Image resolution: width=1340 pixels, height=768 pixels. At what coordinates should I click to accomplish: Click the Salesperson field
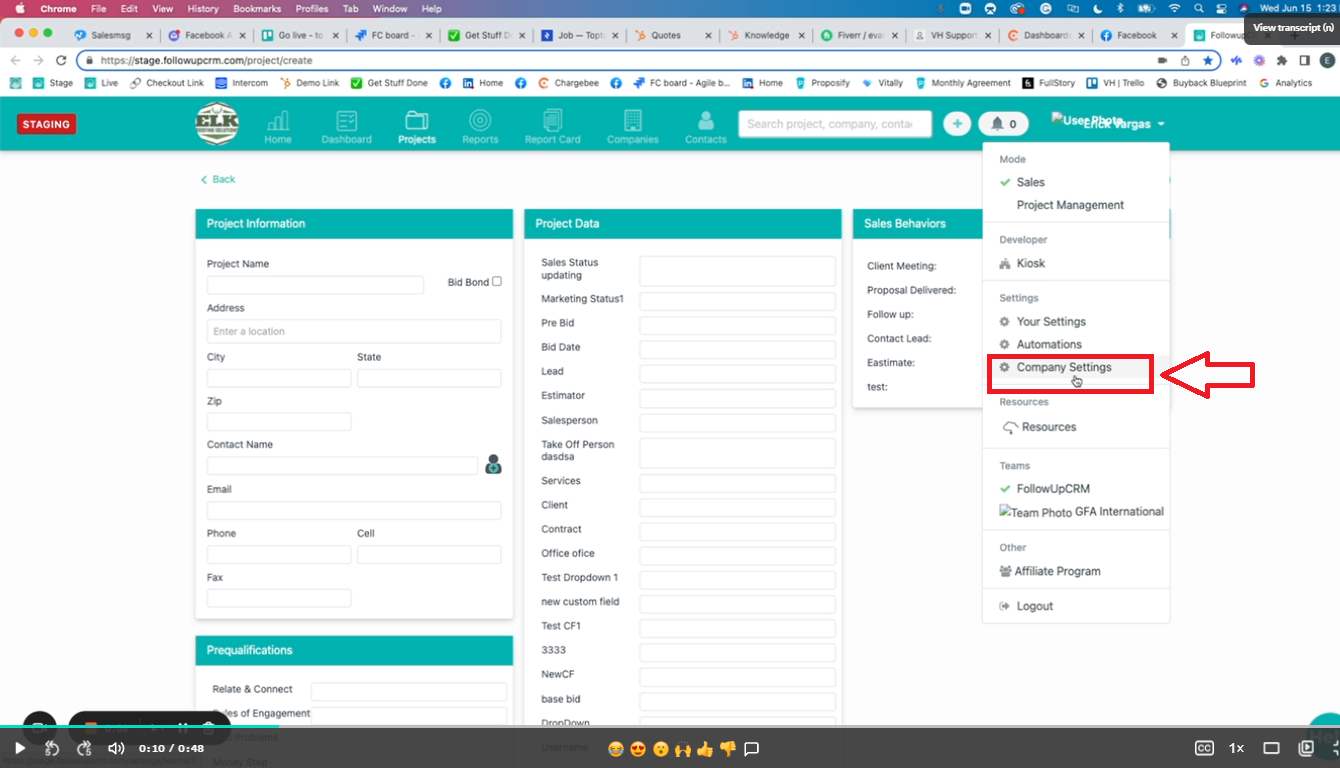738,422
